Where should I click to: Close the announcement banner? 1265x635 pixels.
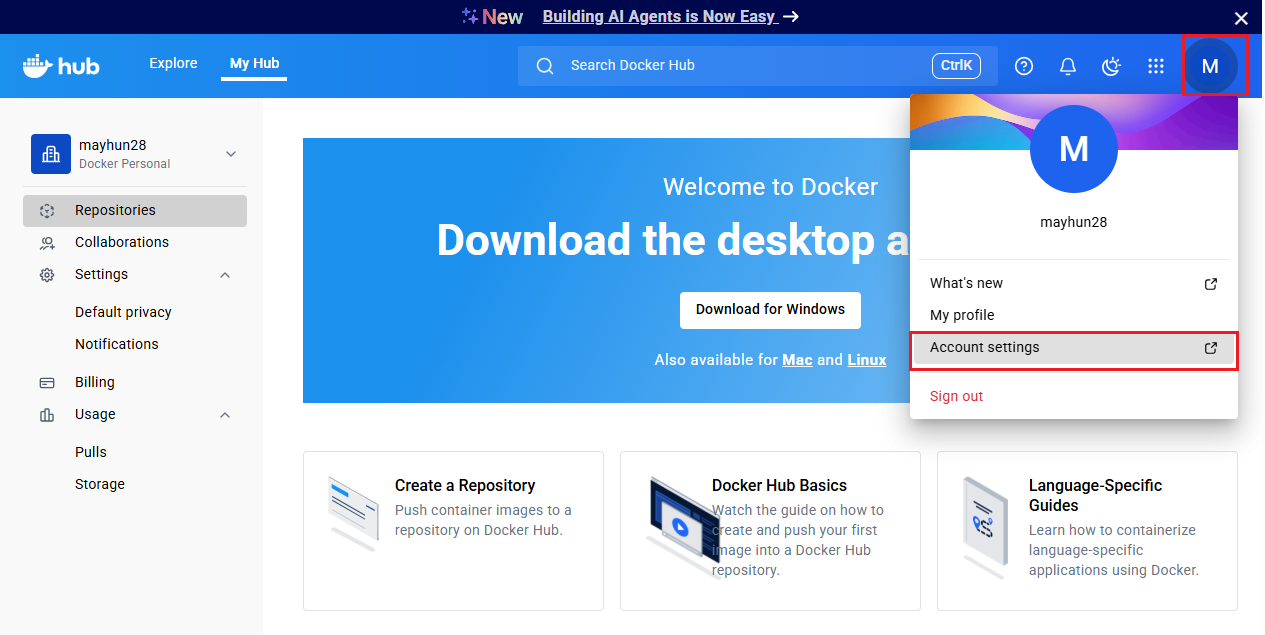[x=1241, y=18]
